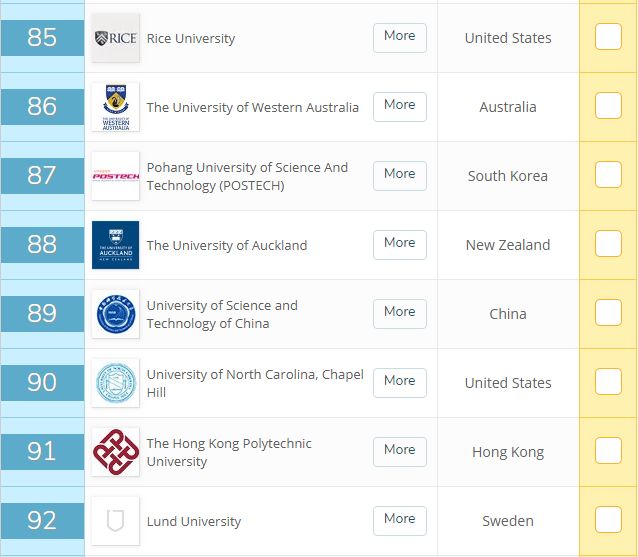The width and height of the screenshot is (638, 557).
Task: Tick the checkbox for Rice University
Action: tap(608, 37)
